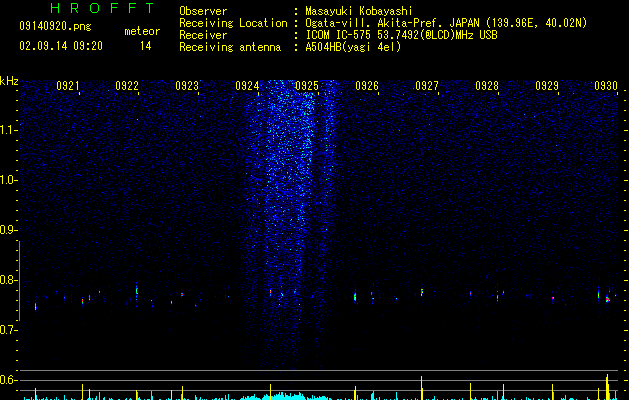The height and width of the screenshot is (400, 629).
Task: Click the Receiver label
Action: point(203,35)
